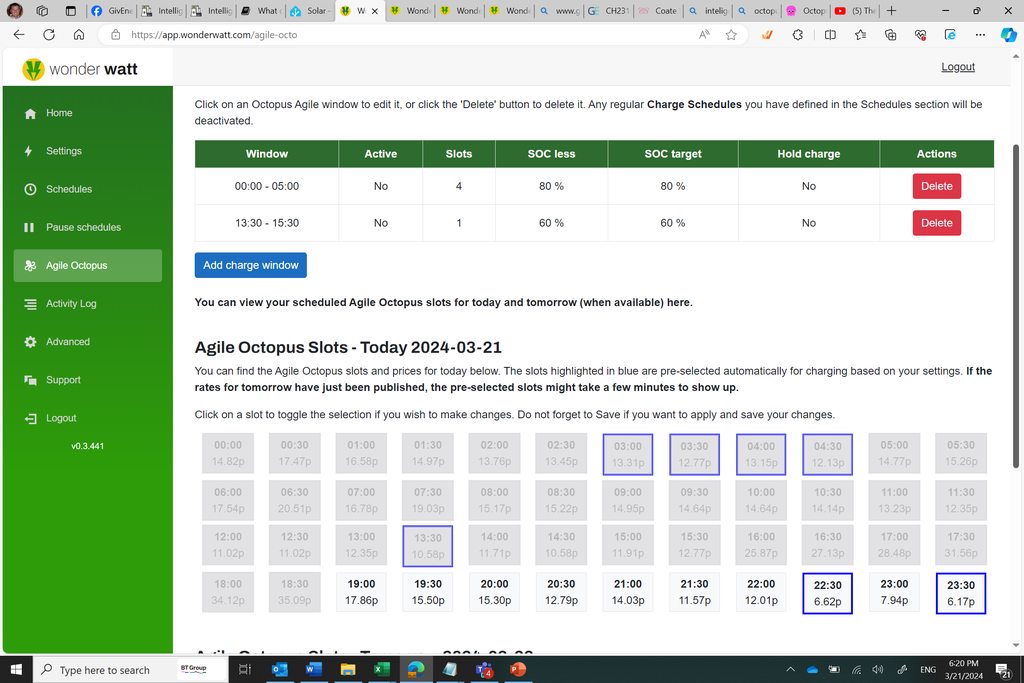1024x683 pixels.
Task: Click the Advanced gear icon
Action: coord(30,342)
